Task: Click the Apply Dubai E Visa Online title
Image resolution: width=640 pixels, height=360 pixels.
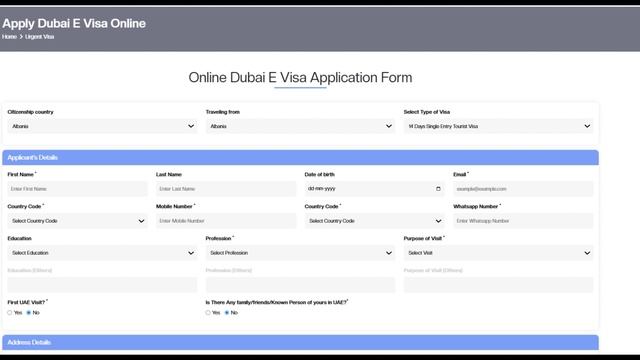Action: click(74, 23)
